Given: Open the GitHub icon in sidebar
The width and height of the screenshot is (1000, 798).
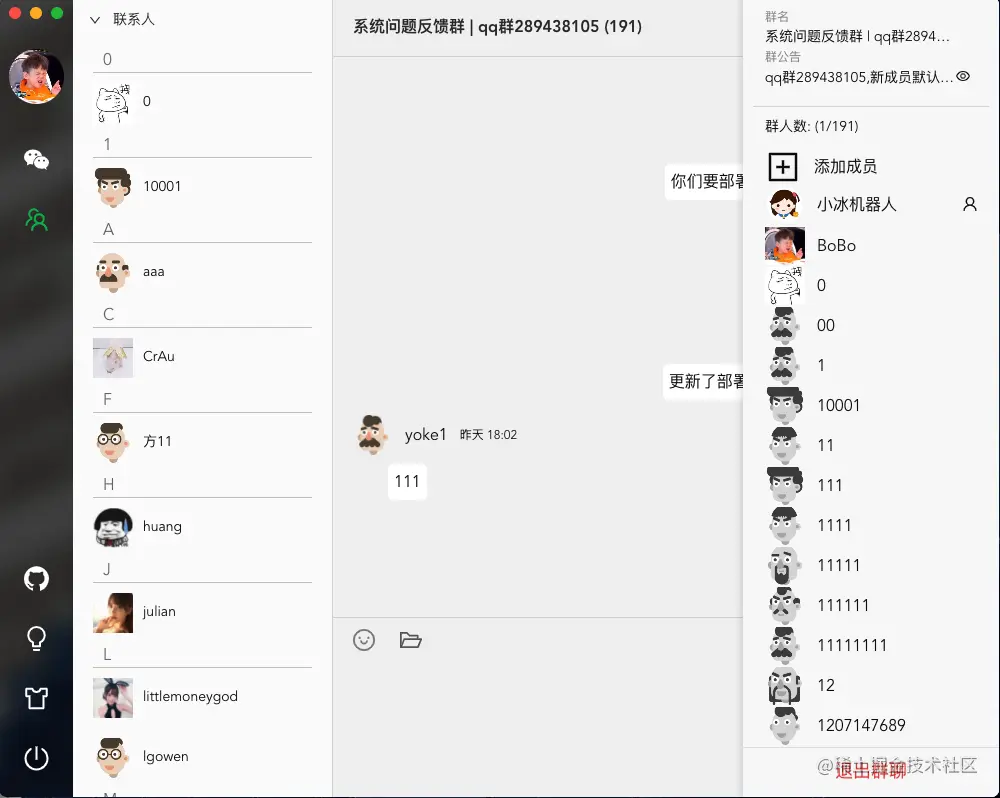Looking at the screenshot, I should (x=36, y=579).
